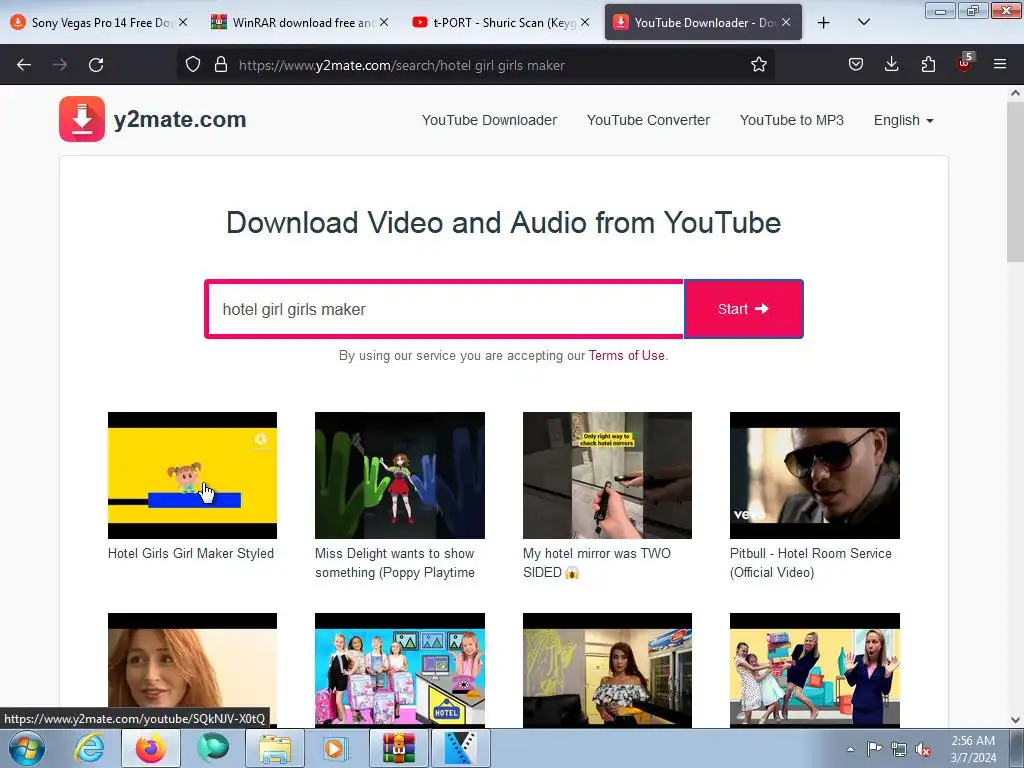This screenshot has width=1024, height=768.
Task: Bookmark this page with the star icon
Action: [758, 65]
